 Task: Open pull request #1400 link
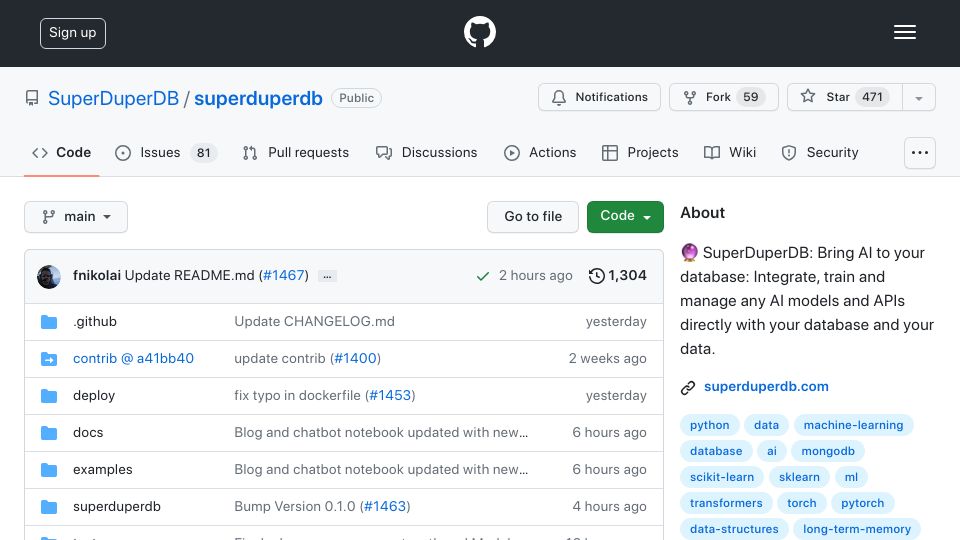point(356,358)
